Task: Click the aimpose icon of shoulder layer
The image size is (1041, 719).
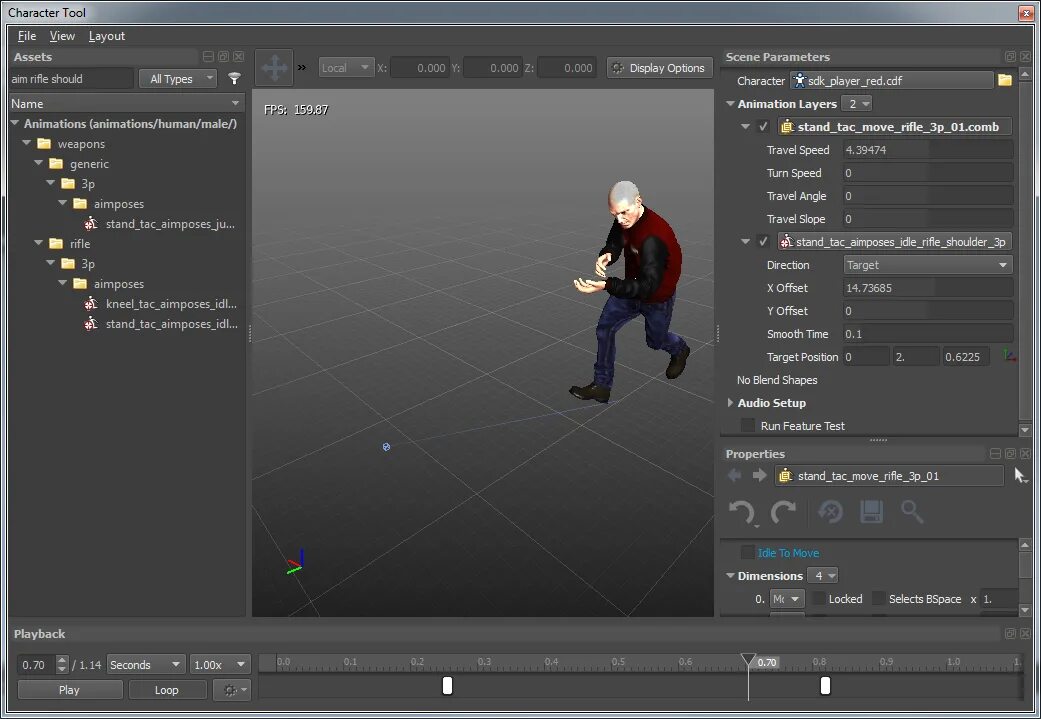Action: point(786,242)
